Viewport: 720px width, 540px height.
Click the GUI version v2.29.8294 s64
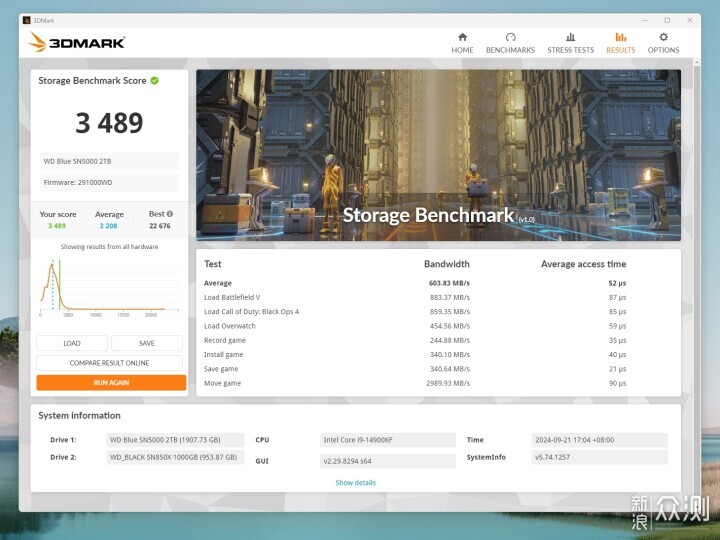(x=388, y=461)
